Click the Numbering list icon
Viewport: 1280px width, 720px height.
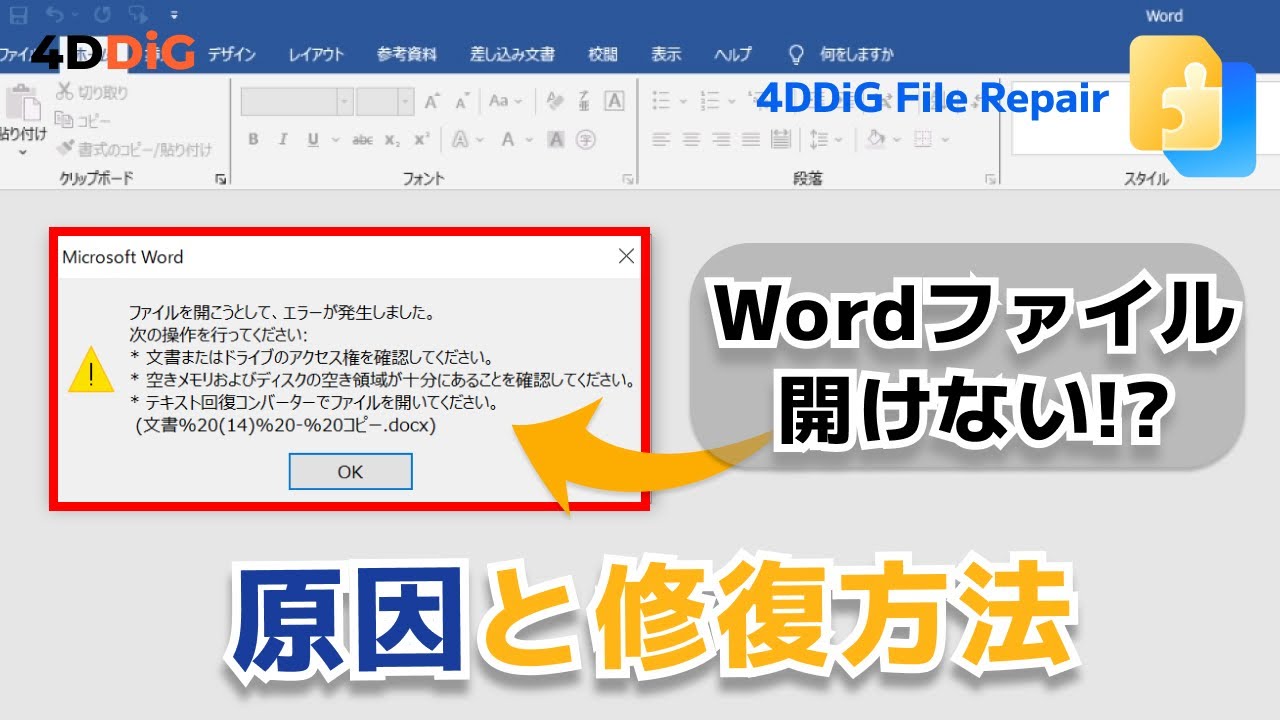click(709, 101)
